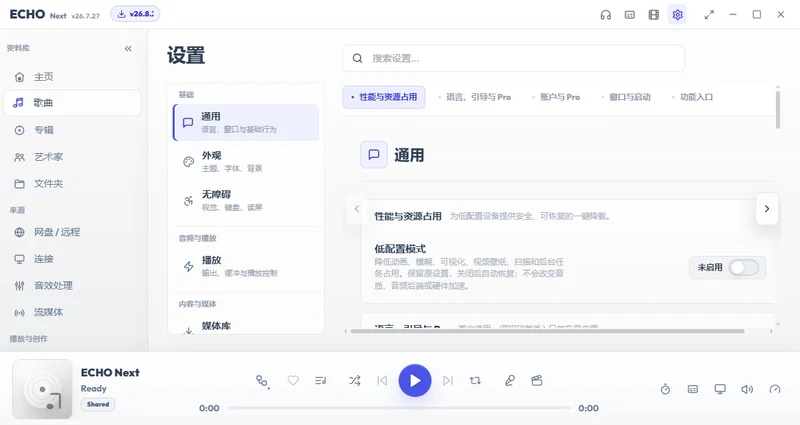This screenshot has height=425, width=800.
Task: Collapse the sidebar with double chevron
Action: 128,48
